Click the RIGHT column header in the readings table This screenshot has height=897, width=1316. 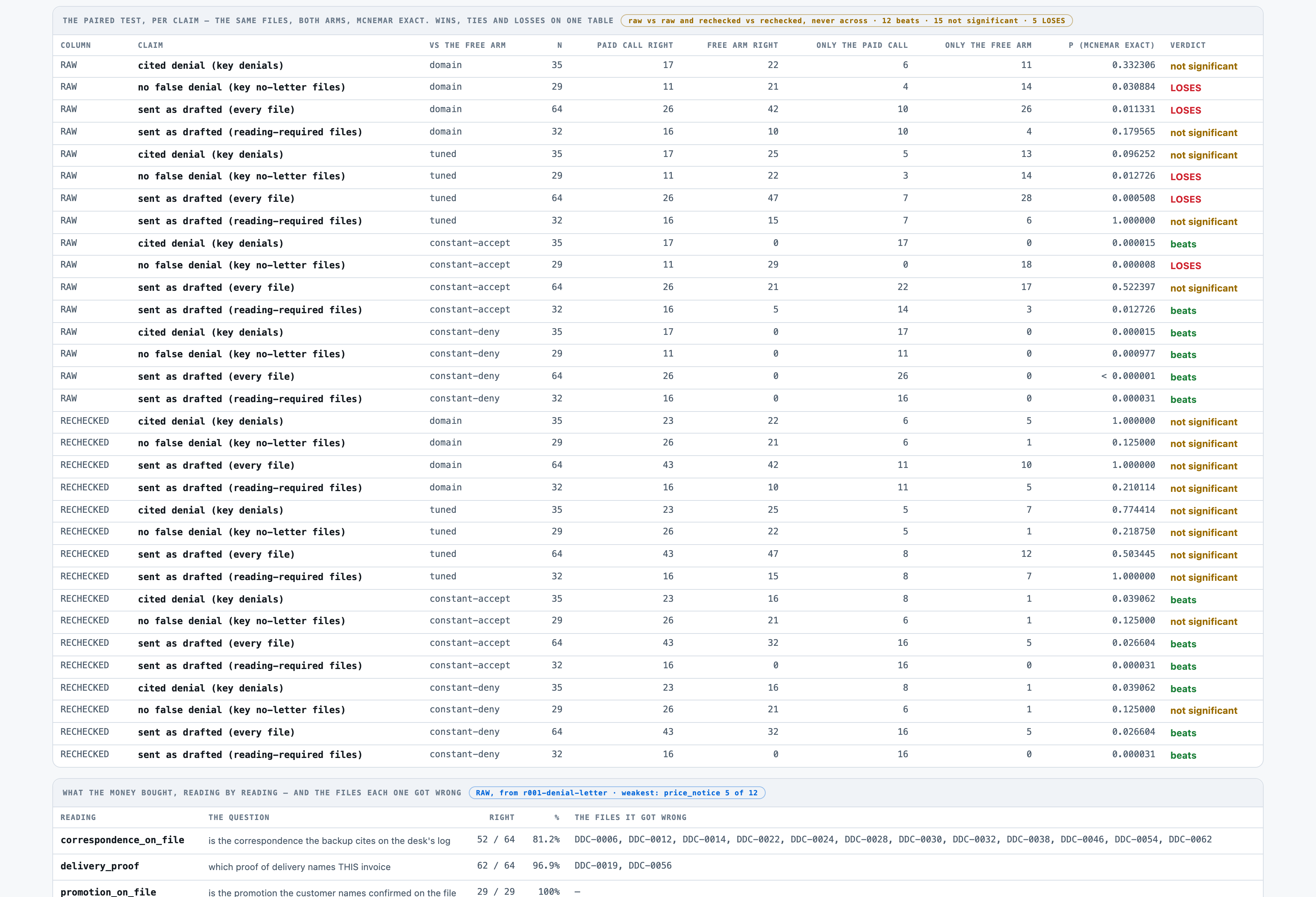point(502,818)
